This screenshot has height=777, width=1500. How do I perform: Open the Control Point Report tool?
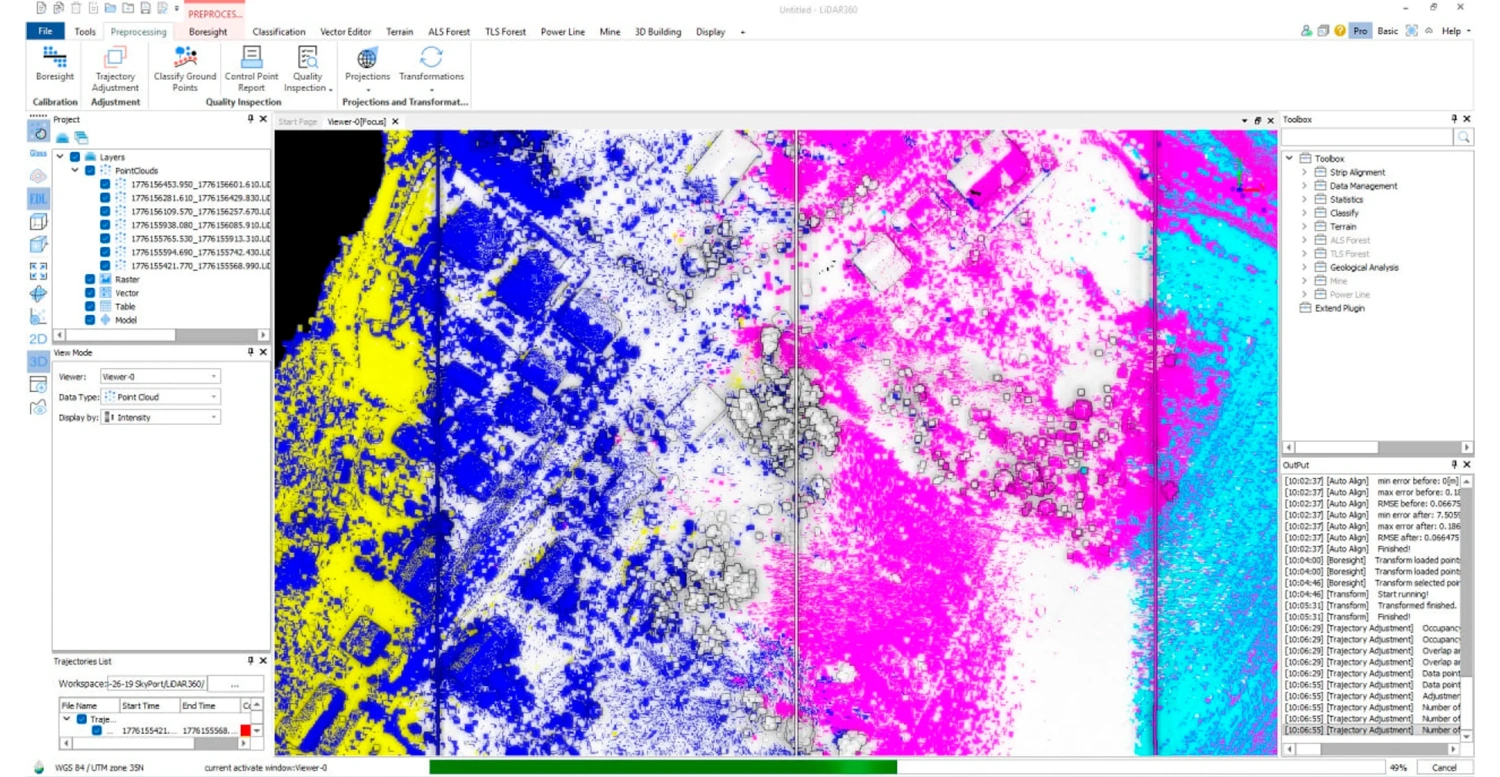click(x=251, y=67)
